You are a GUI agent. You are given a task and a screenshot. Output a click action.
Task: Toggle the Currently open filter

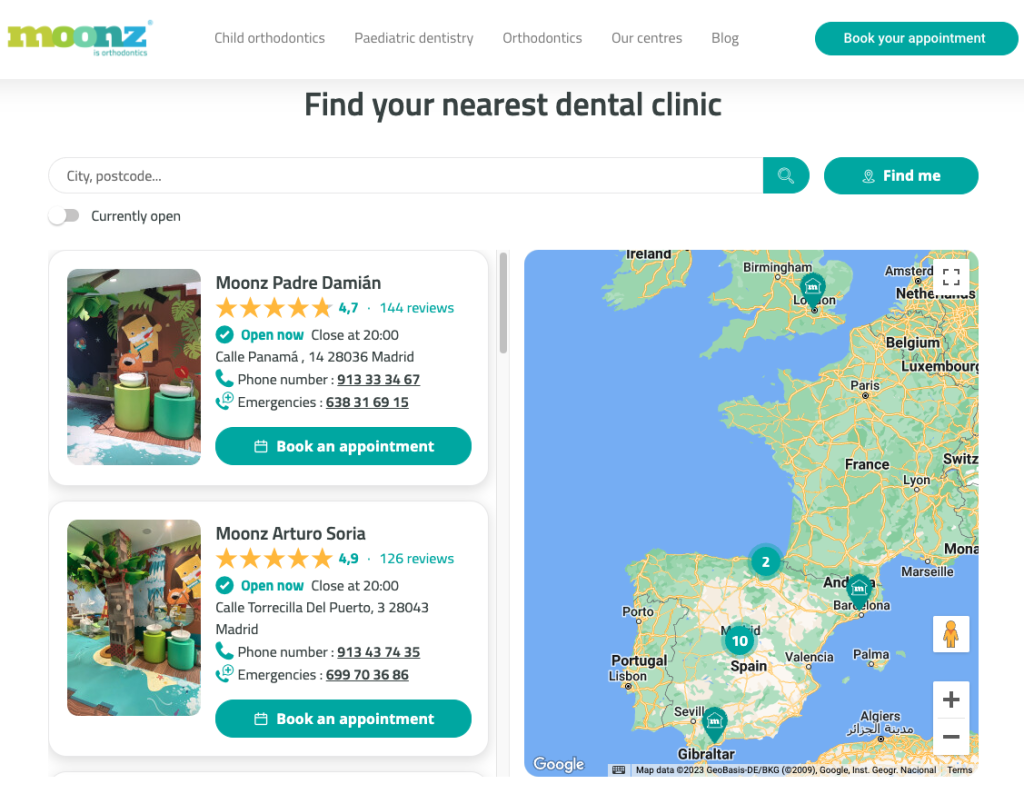[x=64, y=216]
